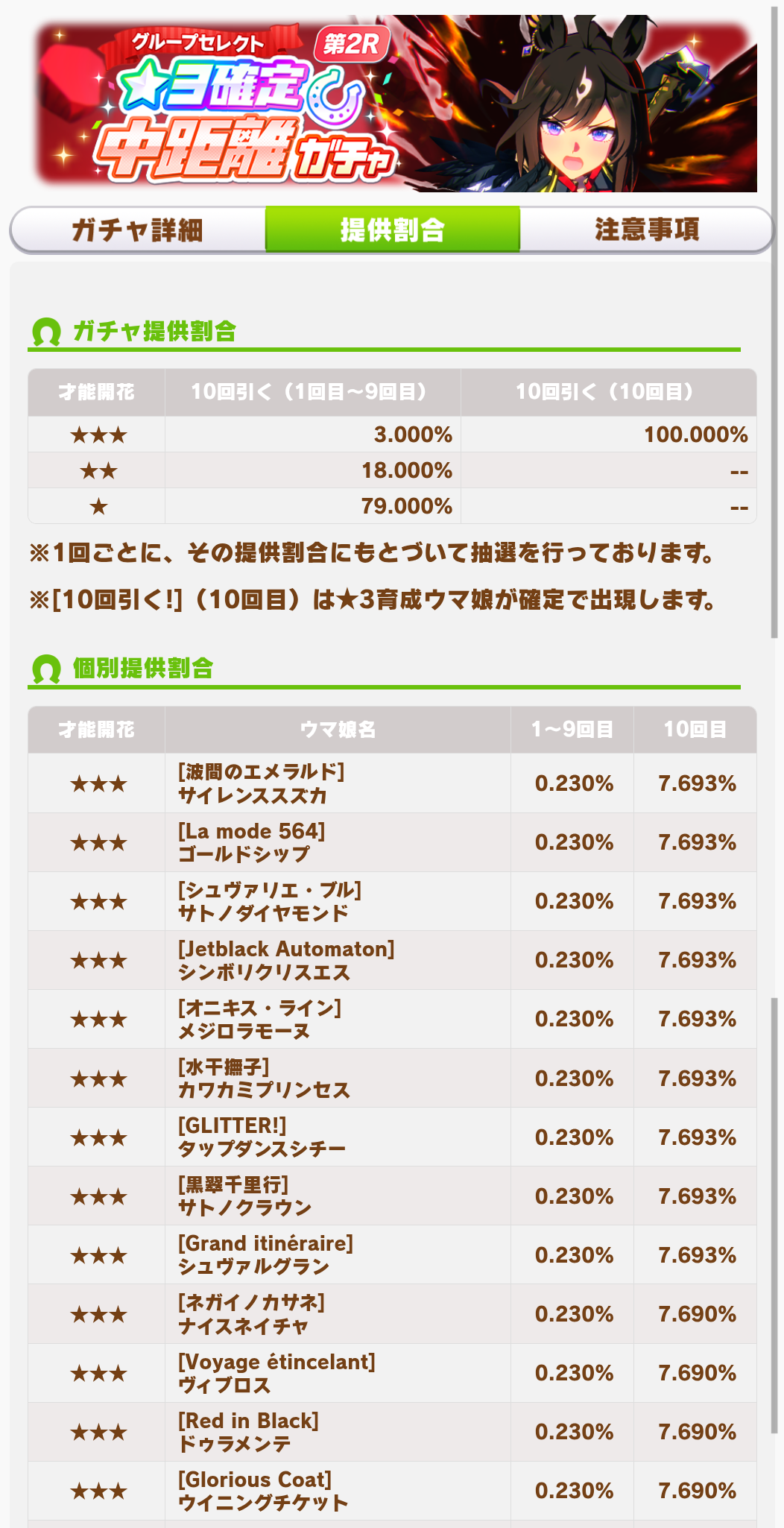Image resolution: width=784 pixels, height=1528 pixels.
Task: Switch to the 注意事項 tab
Action: (x=647, y=230)
